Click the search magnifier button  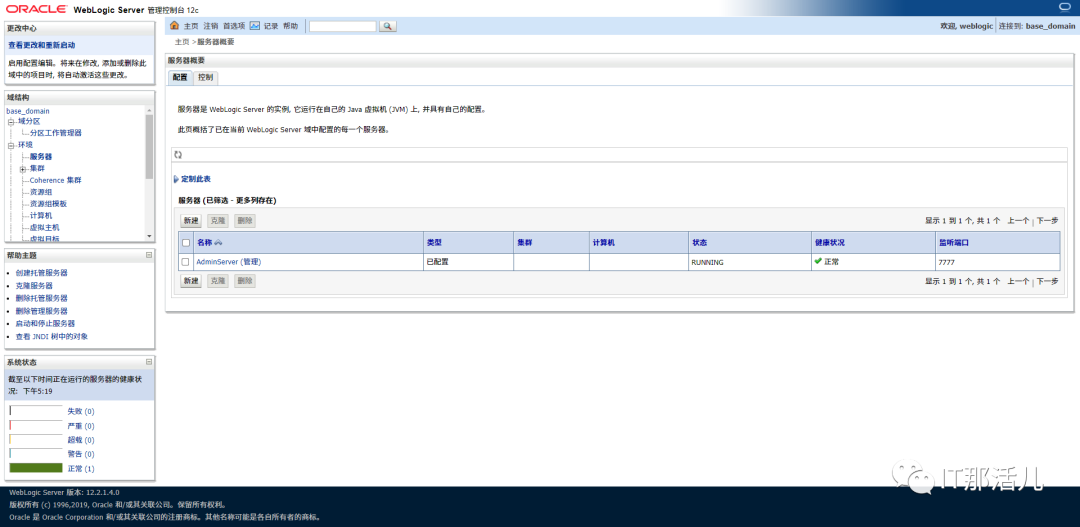tap(388, 26)
